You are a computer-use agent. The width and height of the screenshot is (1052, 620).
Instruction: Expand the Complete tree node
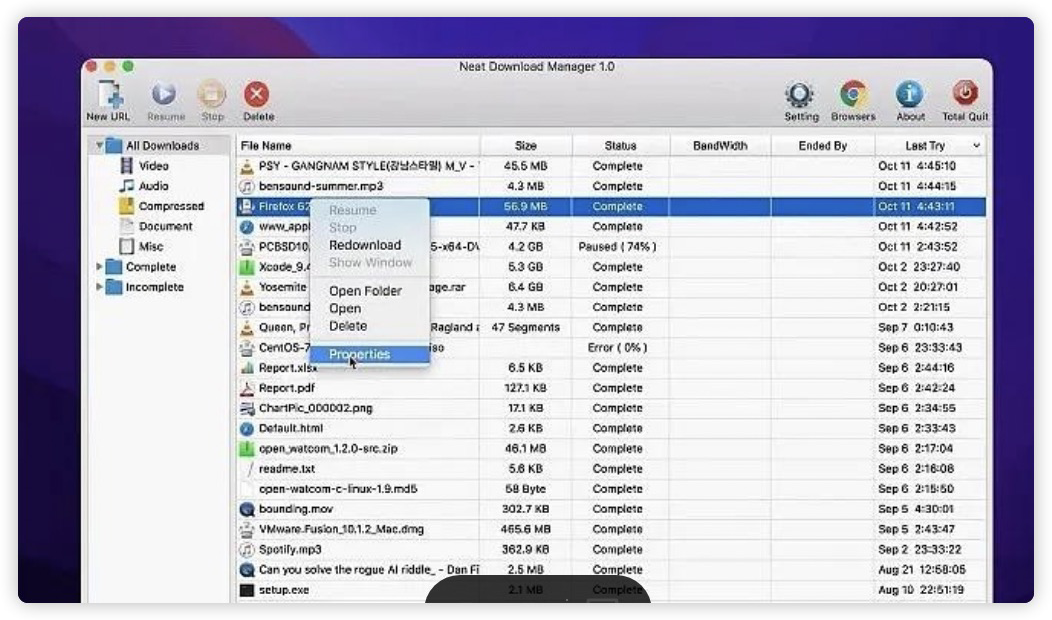tap(99, 266)
